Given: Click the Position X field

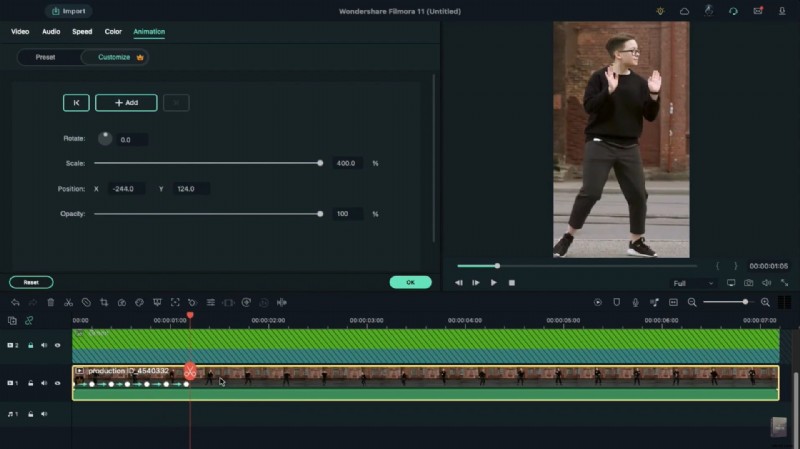Looking at the screenshot, I should (125, 189).
